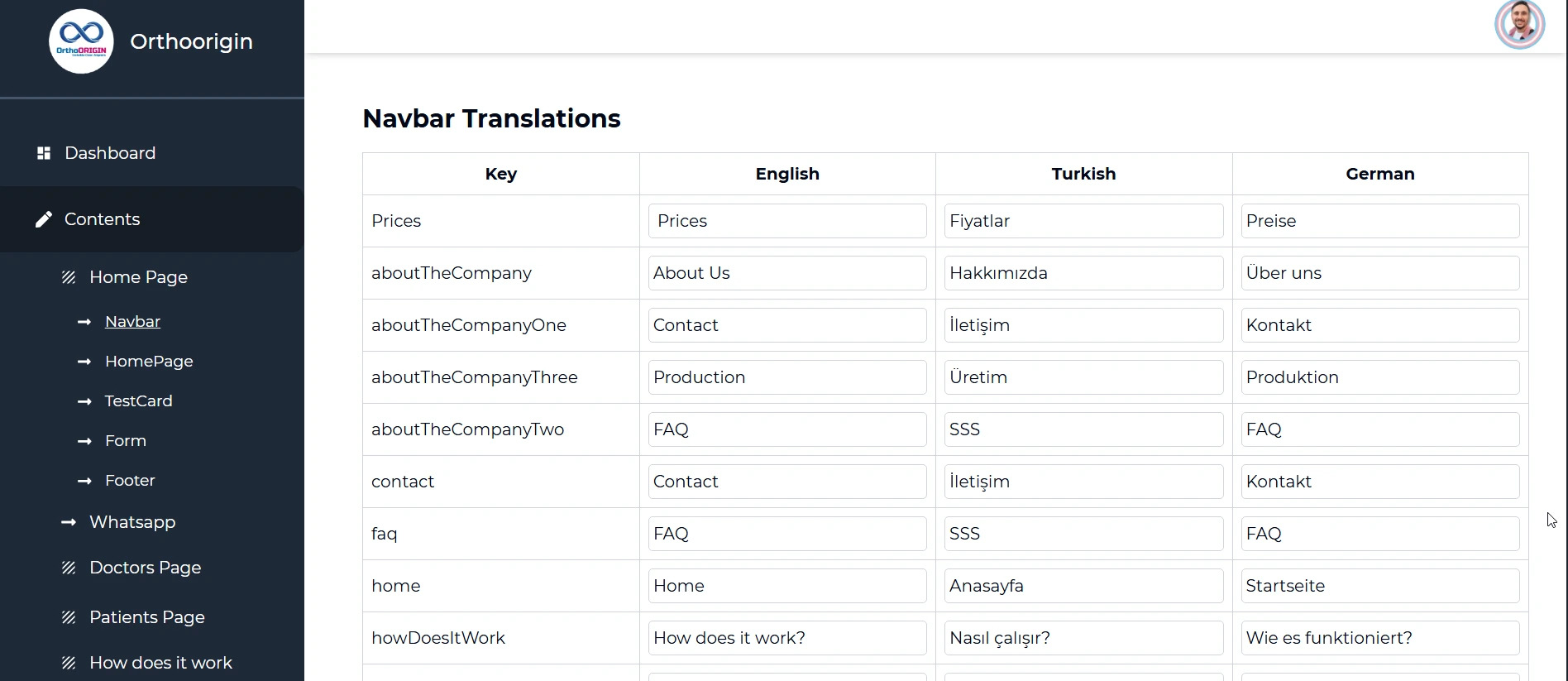Edit English field in contact row
Screen dimensions: 1568x681
(787, 482)
